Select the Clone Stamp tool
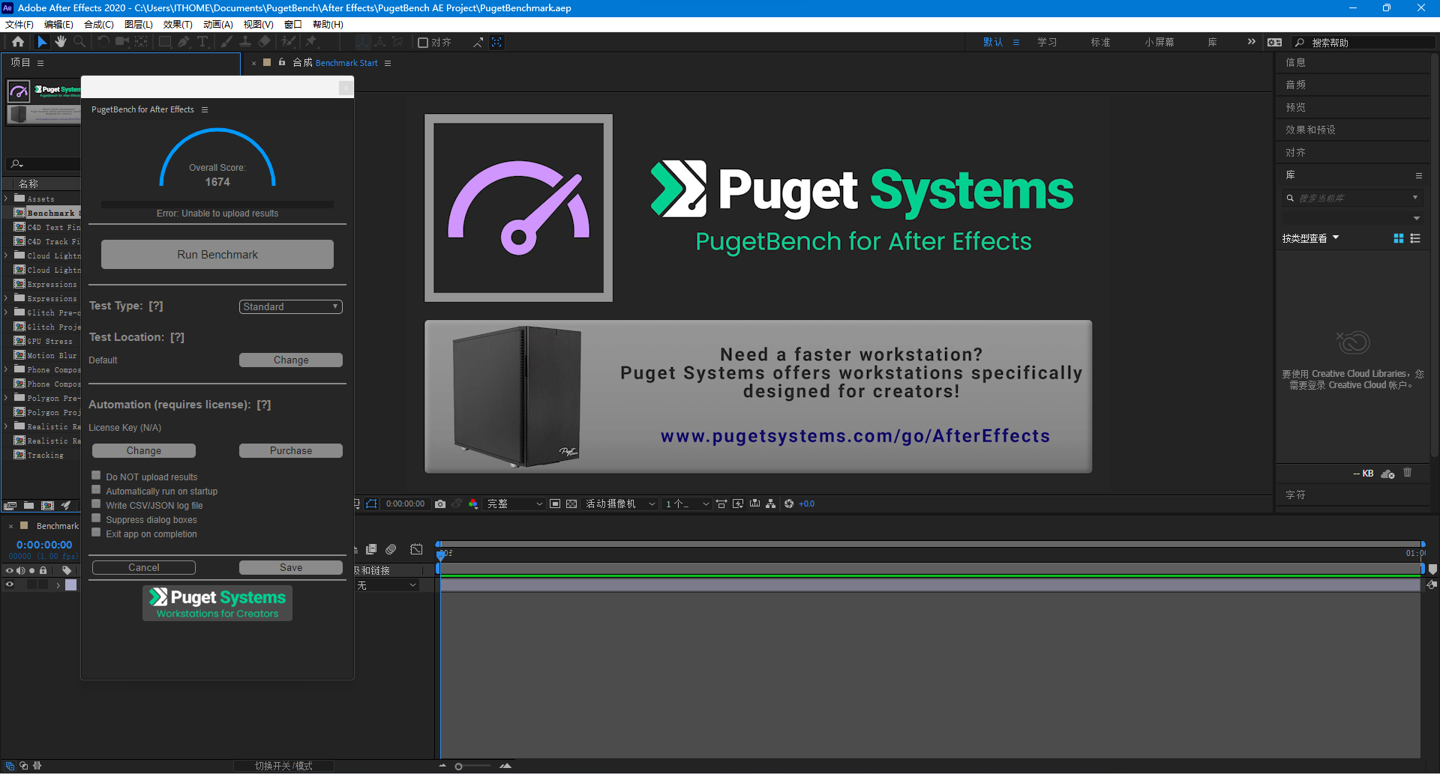Screen dimensions: 1440x774 [245, 42]
